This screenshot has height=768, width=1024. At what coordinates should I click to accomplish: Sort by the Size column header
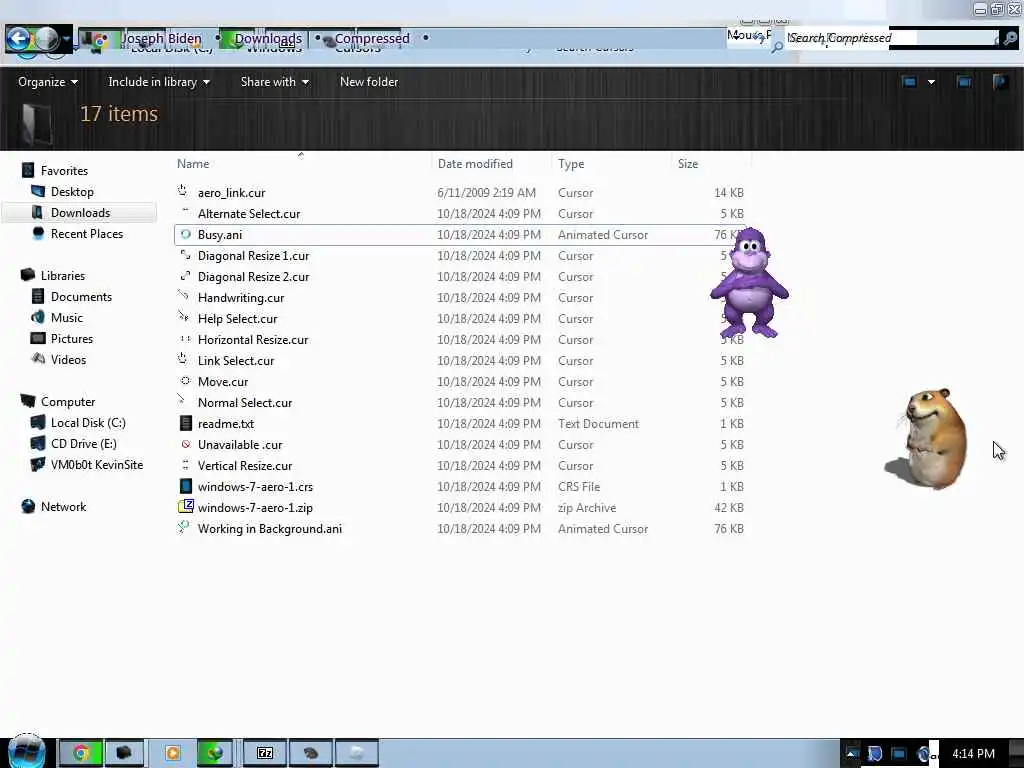[688, 164]
